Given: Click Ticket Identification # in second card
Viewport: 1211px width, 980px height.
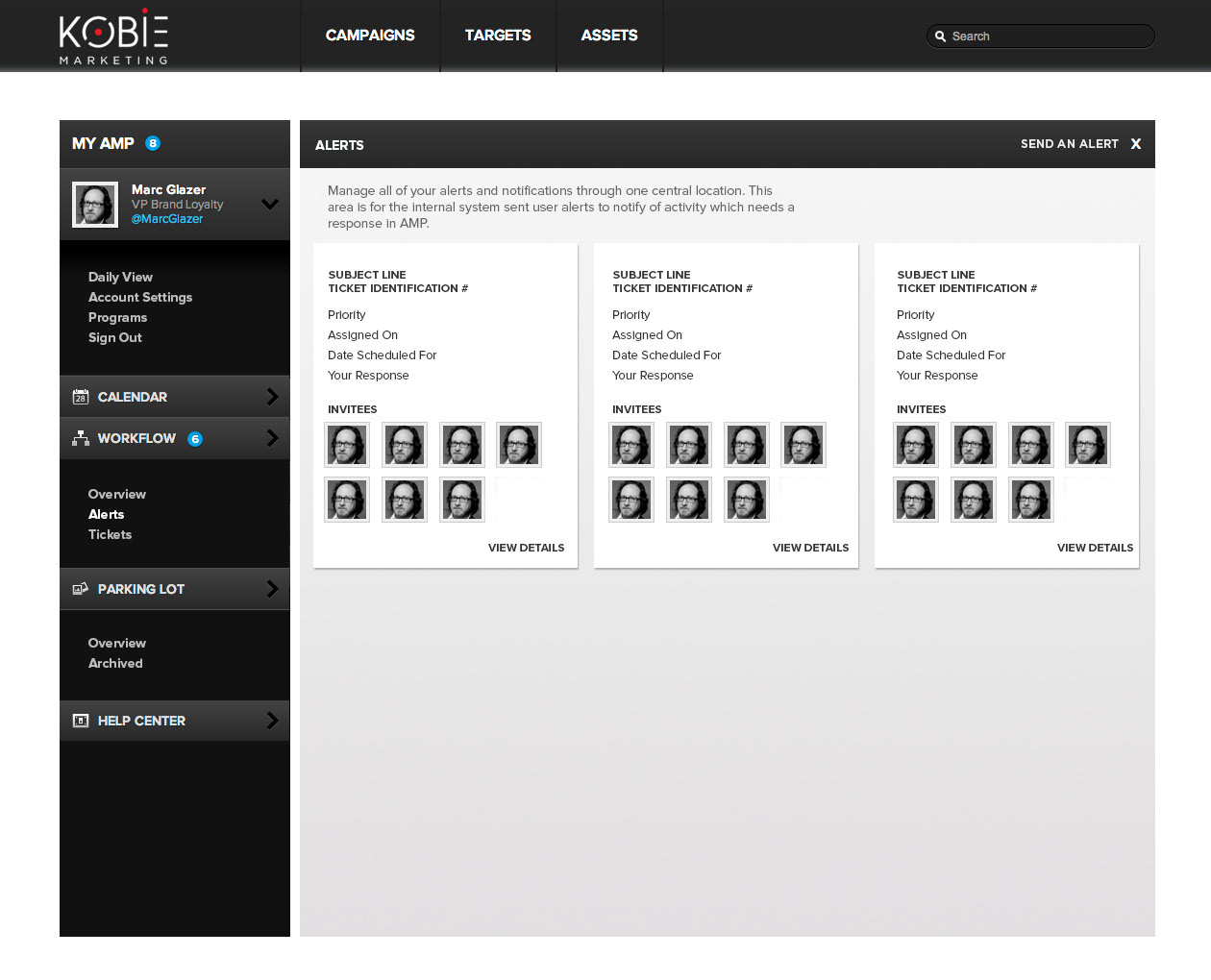Looking at the screenshot, I should coord(682,288).
